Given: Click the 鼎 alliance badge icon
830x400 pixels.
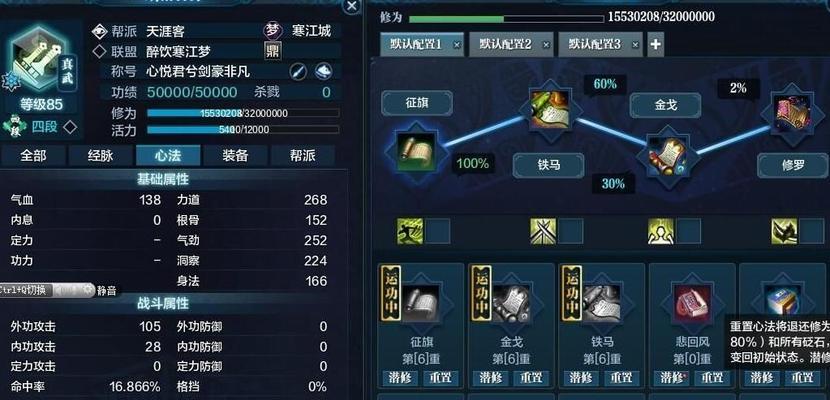Looking at the screenshot, I should point(273,51).
